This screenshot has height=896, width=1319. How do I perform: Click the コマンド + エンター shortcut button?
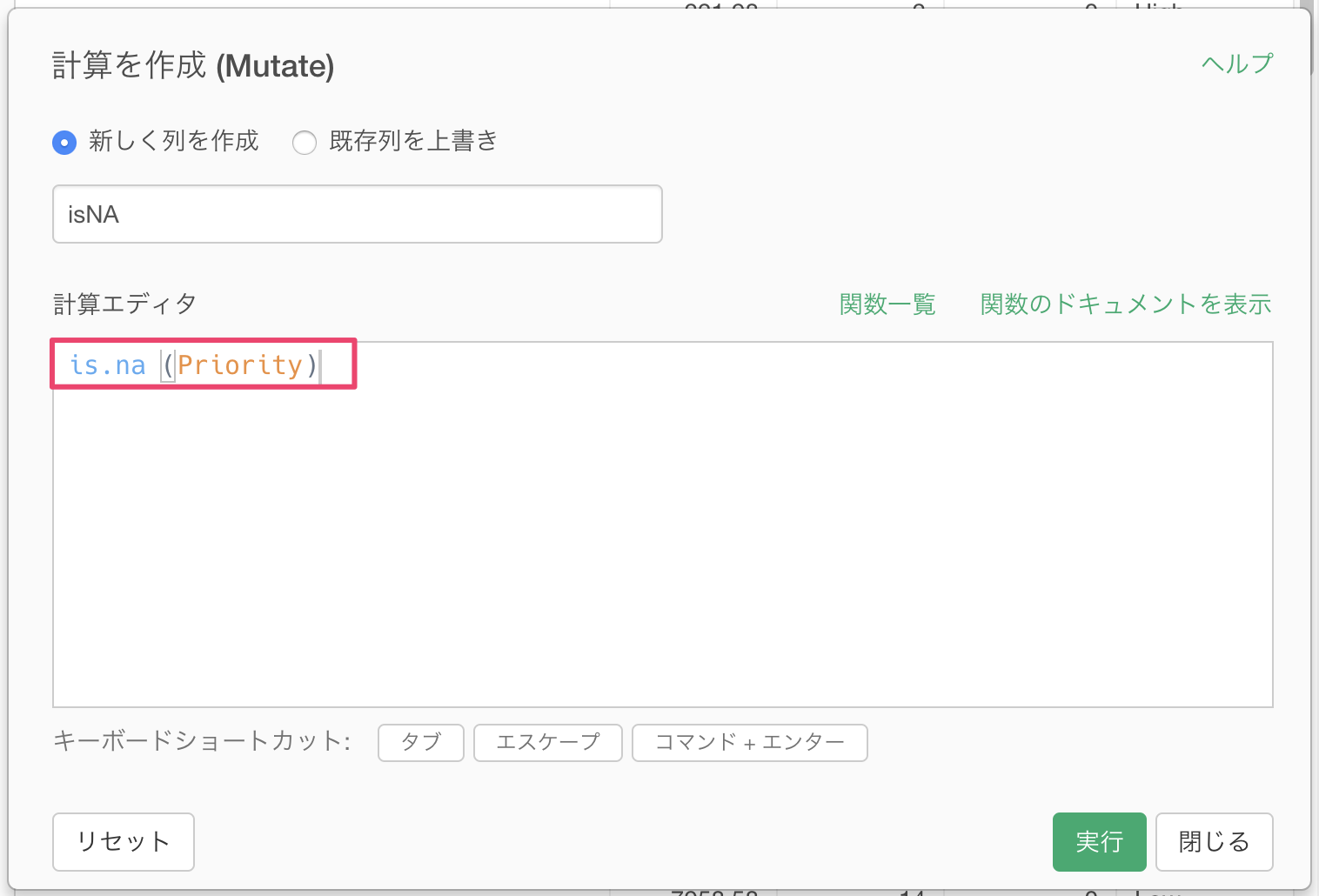coord(750,743)
